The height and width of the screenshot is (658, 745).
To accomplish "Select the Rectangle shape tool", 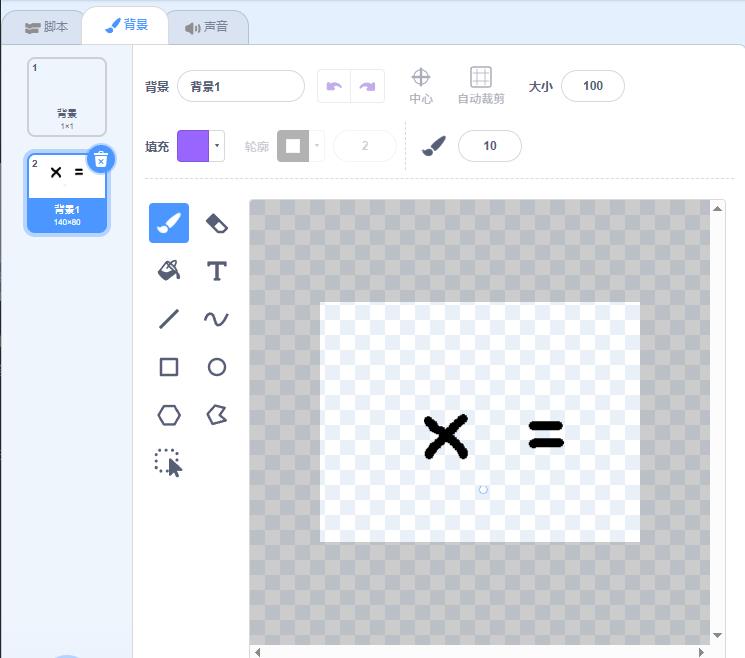I will click(169, 367).
